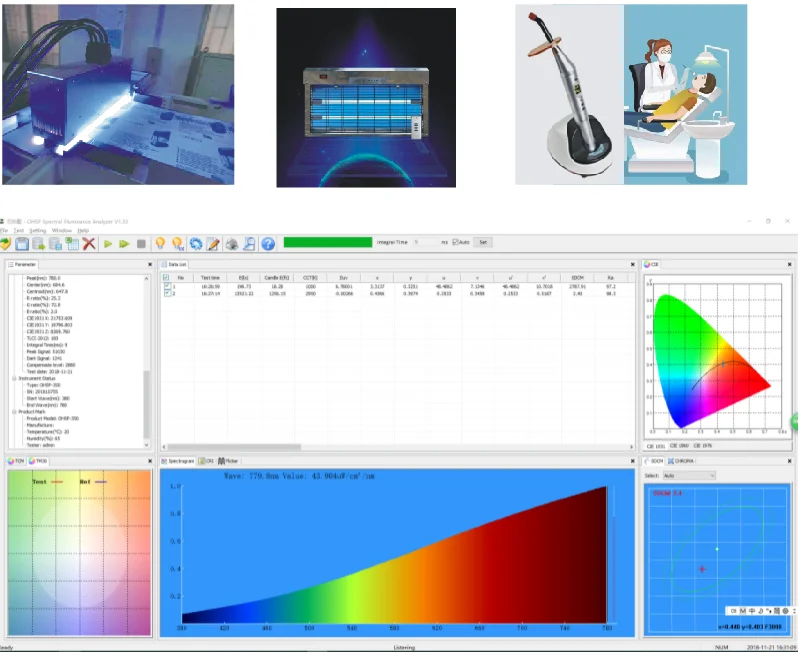Uncheck data row 1 checkbox
Image resolution: width=802 pixels, height=655 pixels.
pos(167,286)
